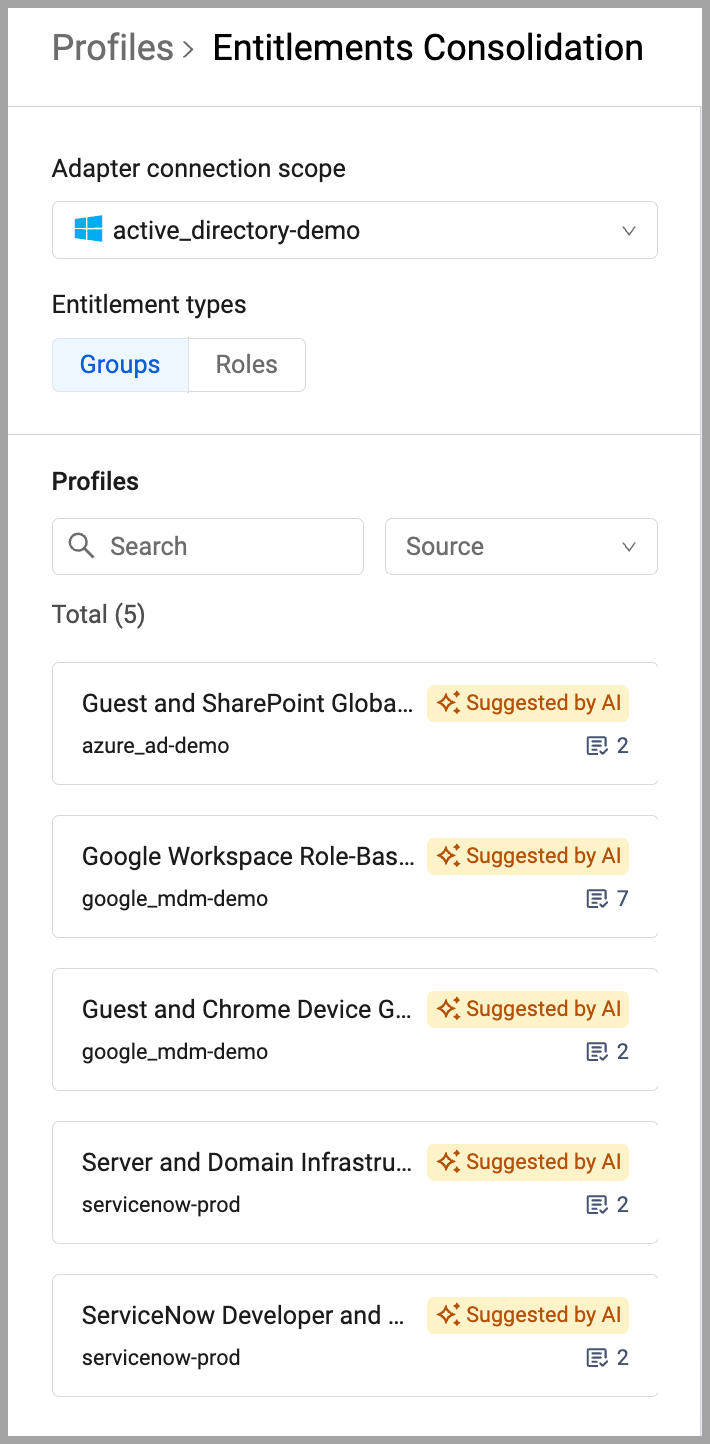Click the count icon showing 7 entitlements

597,899
